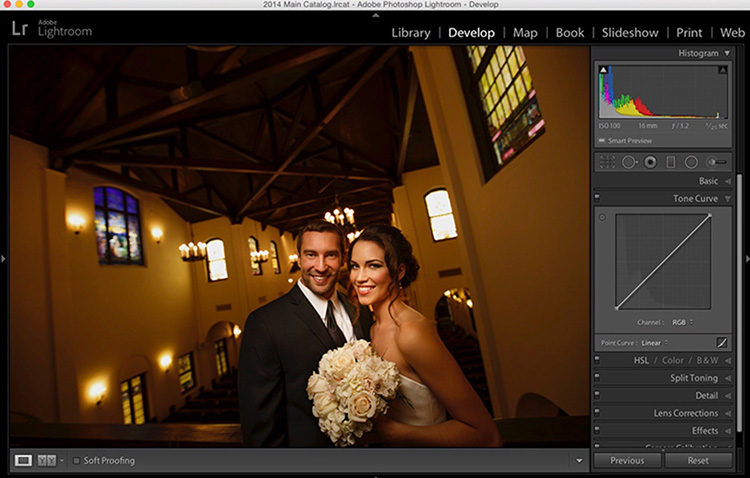Open the Point Curve Linear dropdown
This screenshot has height=478, width=750.
[x=654, y=343]
